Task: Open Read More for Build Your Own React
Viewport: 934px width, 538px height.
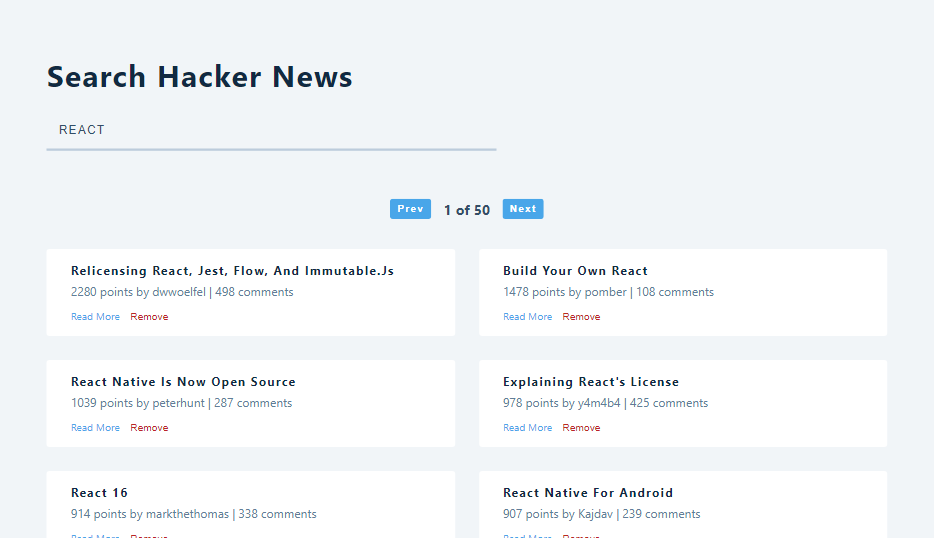Action: click(x=527, y=317)
